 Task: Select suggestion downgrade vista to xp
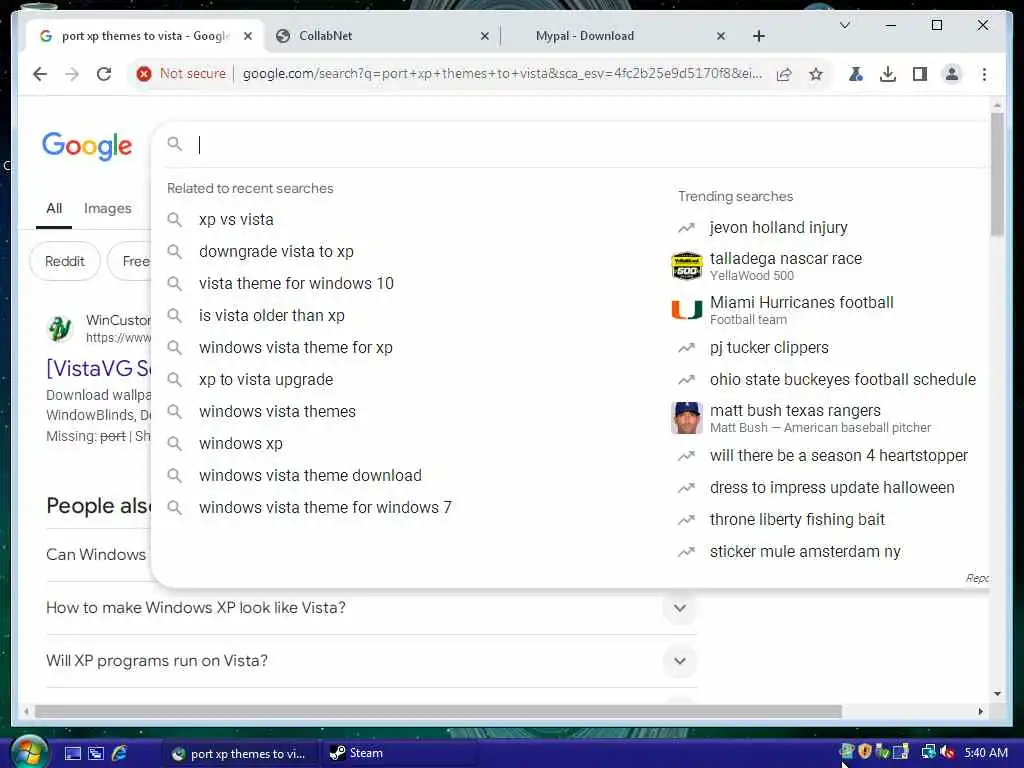[x=276, y=252]
